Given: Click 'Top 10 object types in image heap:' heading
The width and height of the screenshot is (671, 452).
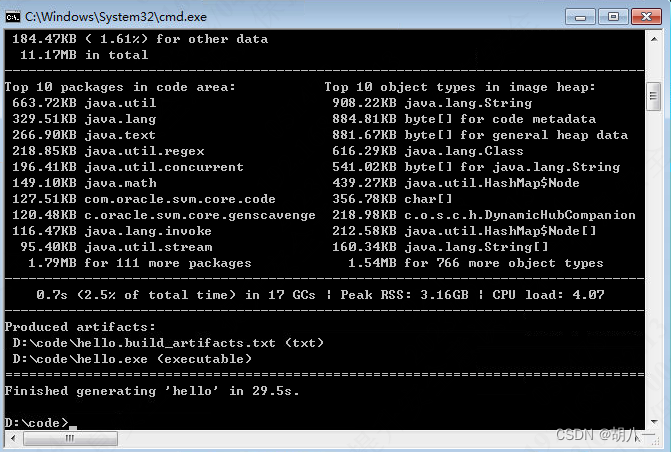Looking at the screenshot, I should tap(460, 87).
